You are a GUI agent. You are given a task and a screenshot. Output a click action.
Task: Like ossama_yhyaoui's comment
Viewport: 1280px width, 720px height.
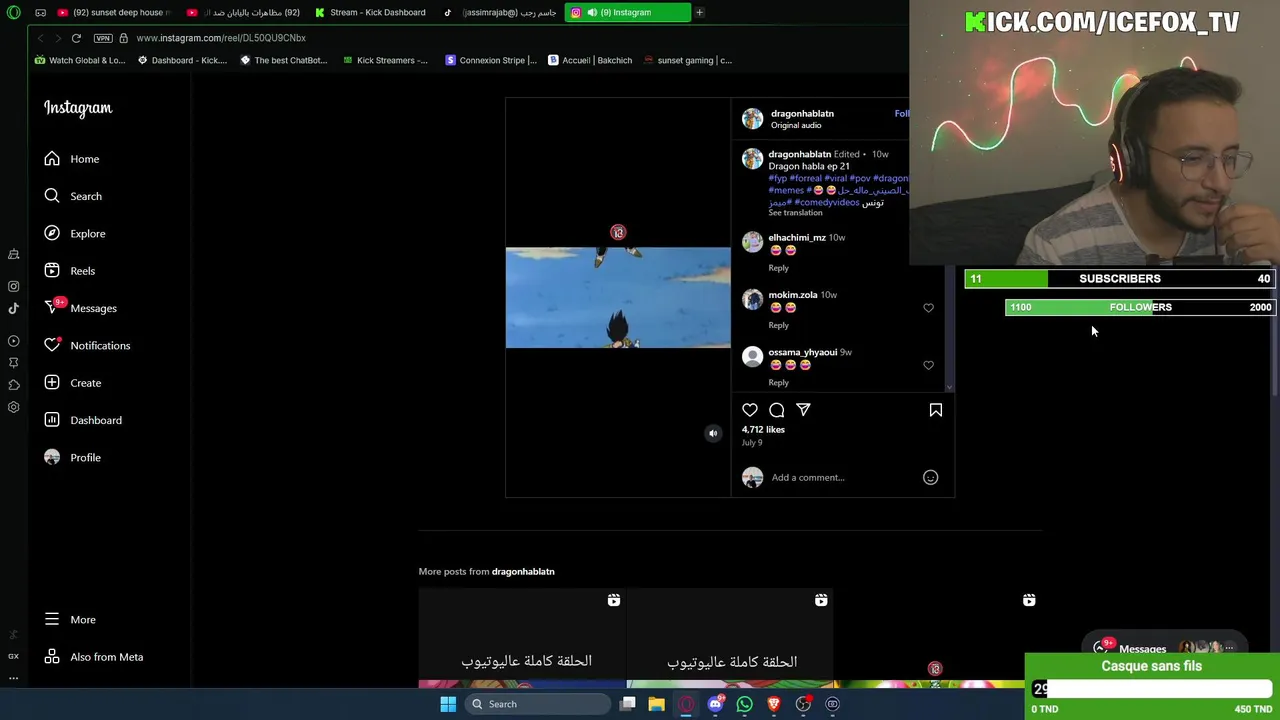coord(928,365)
